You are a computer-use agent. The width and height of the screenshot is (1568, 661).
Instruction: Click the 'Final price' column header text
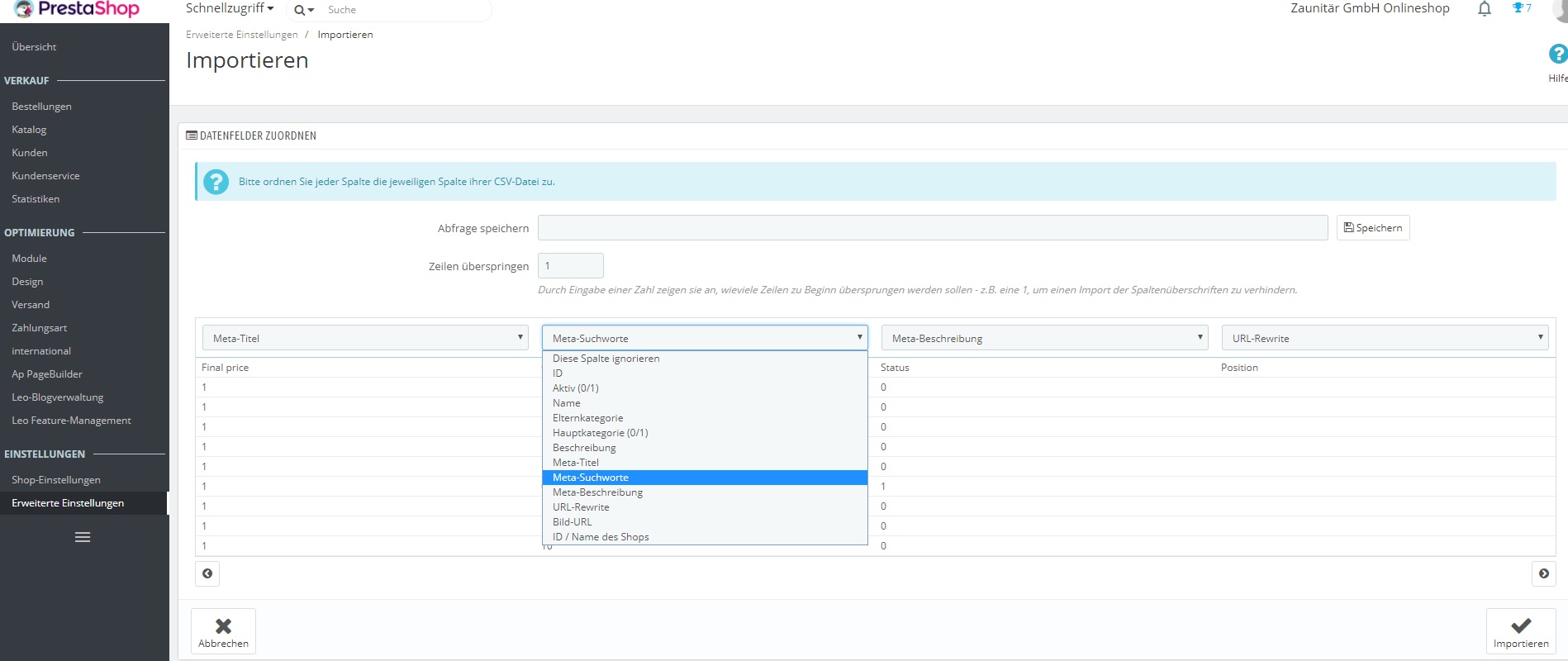pyautogui.click(x=225, y=368)
